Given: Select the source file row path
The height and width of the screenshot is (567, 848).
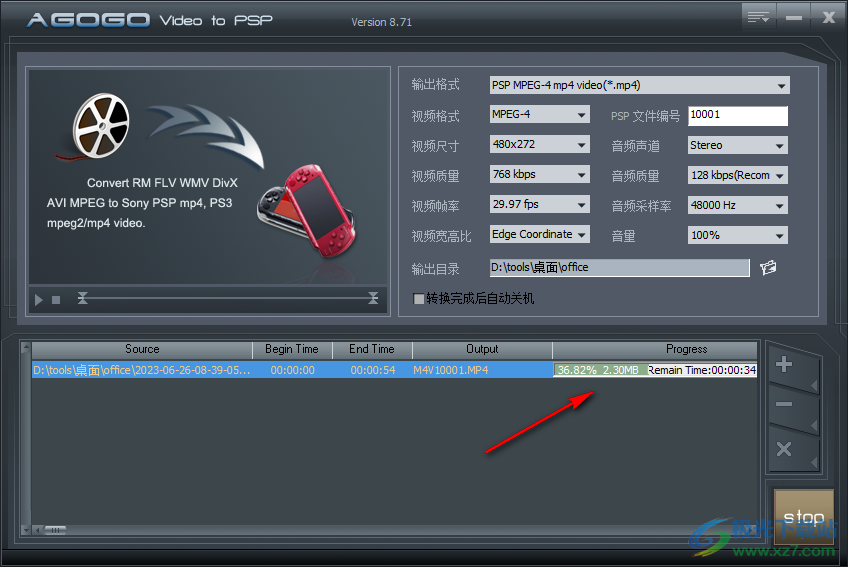Looking at the screenshot, I should point(142,370).
